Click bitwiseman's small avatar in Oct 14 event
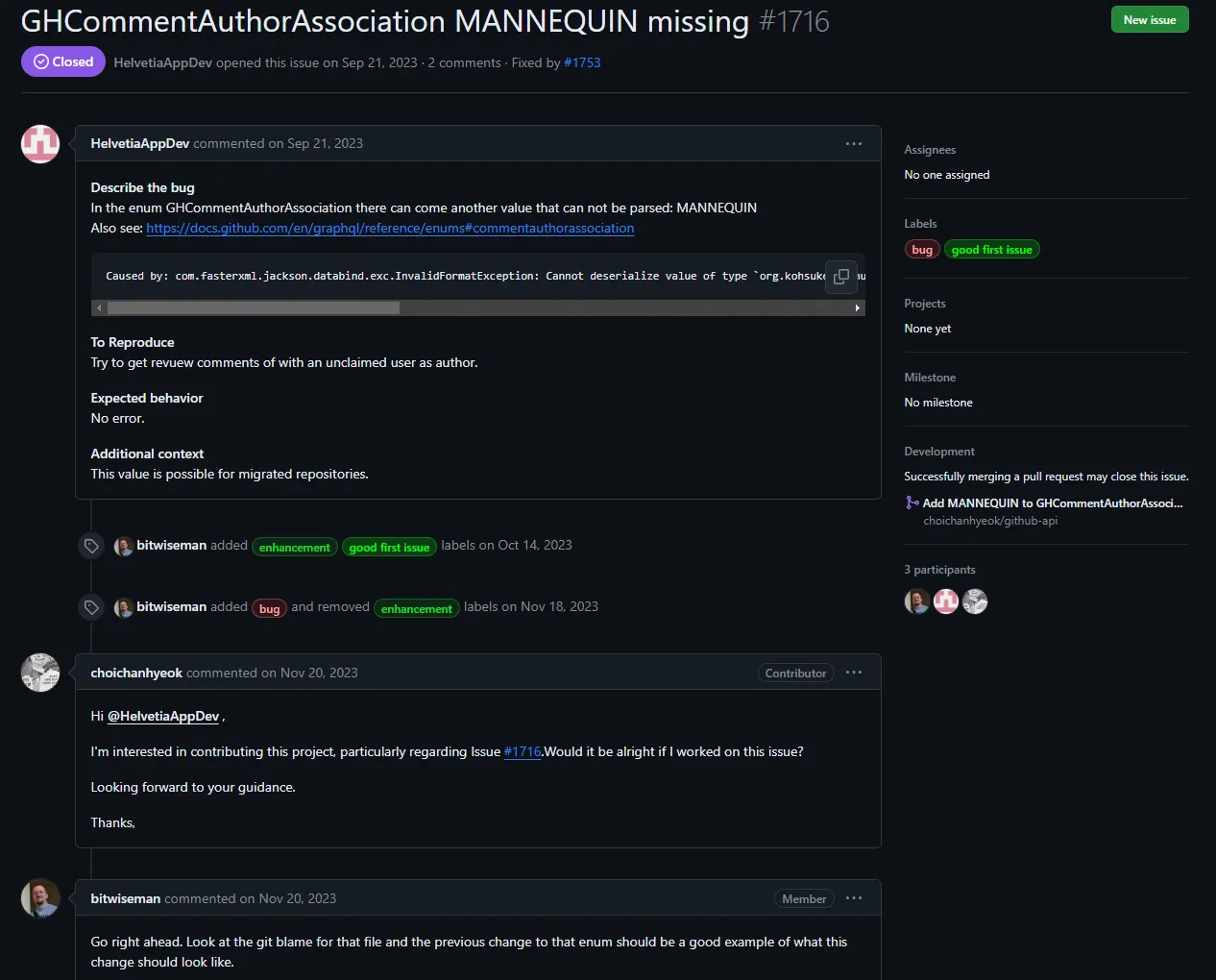Image resolution: width=1216 pixels, height=980 pixels. pyautogui.click(x=124, y=546)
